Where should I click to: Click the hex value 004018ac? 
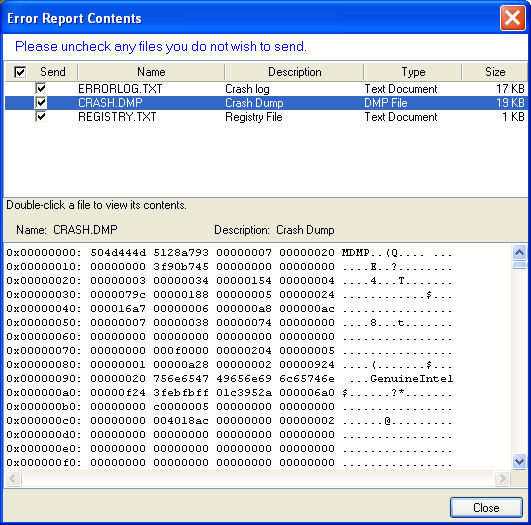point(181,420)
